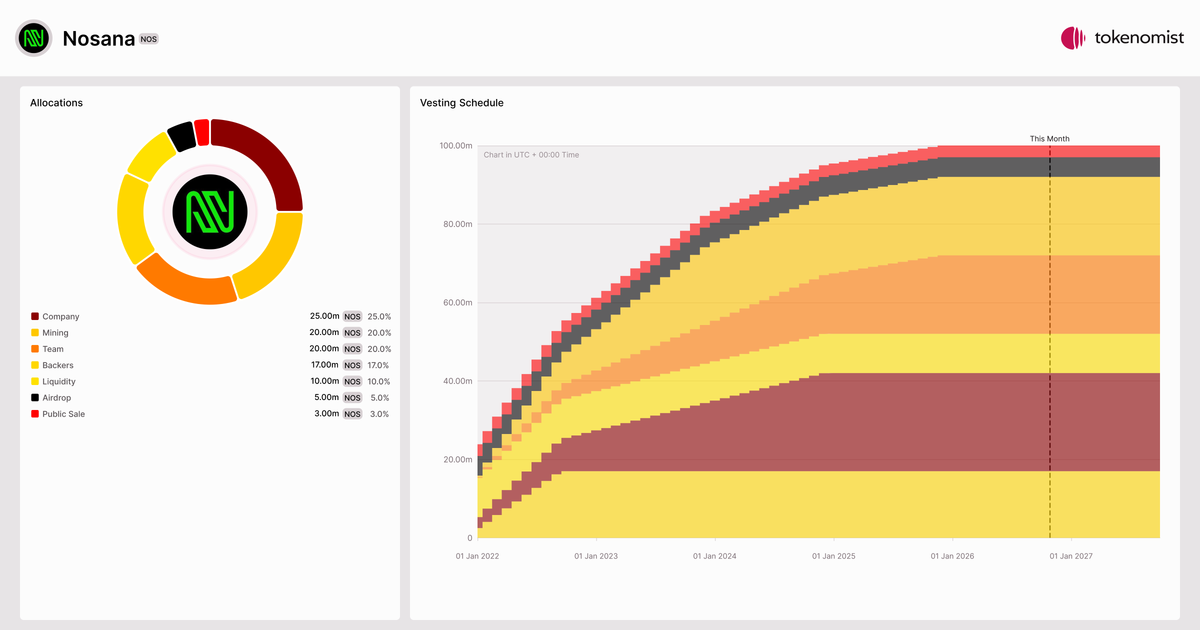Click the 20.00m y-axis label
The image size is (1200, 630).
tap(458, 460)
